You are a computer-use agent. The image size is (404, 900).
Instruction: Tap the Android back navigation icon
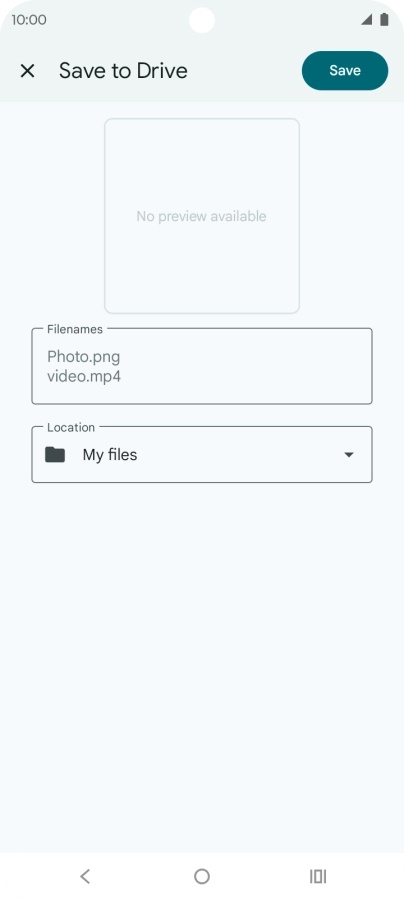point(86,876)
